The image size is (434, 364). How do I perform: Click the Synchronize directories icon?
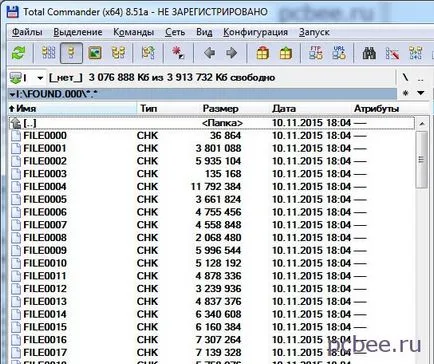pos(416,53)
